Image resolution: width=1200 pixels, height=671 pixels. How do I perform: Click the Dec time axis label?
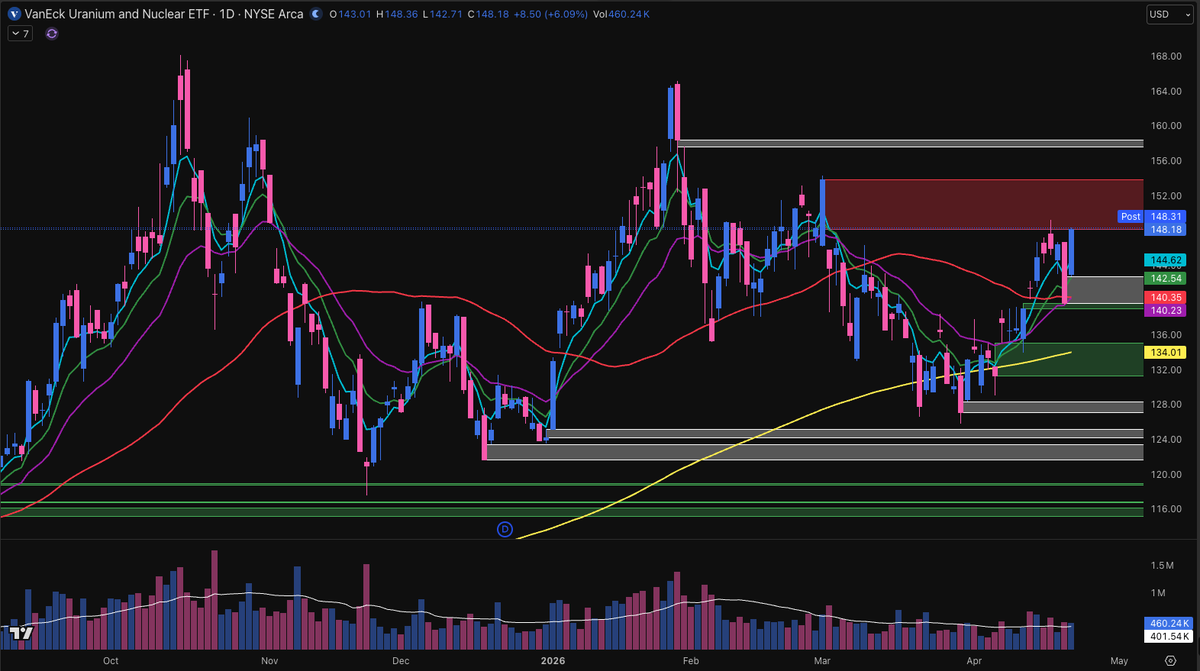(401, 661)
